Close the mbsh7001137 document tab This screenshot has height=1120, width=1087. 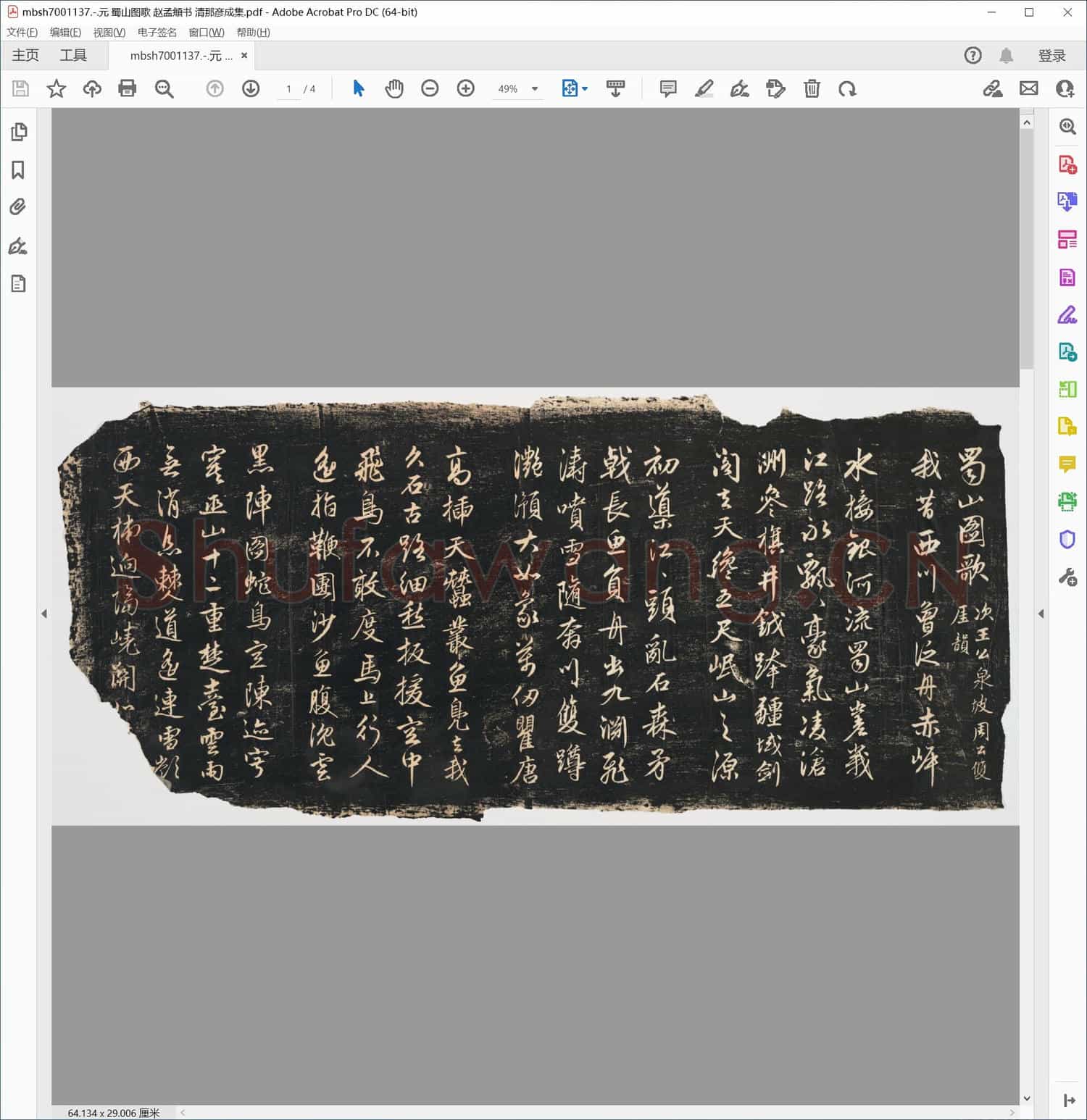point(244,56)
